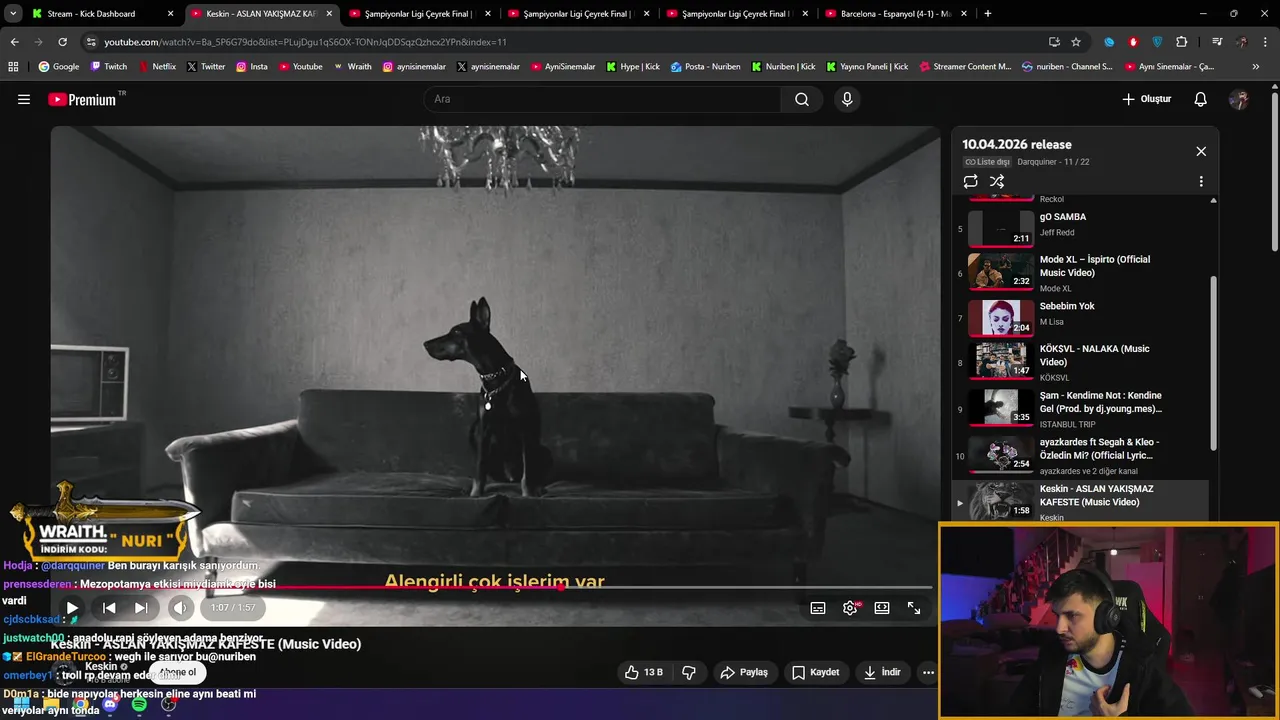Open Spotify from the taskbar
This screenshot has height=720, width=1280.
(139, 705)
